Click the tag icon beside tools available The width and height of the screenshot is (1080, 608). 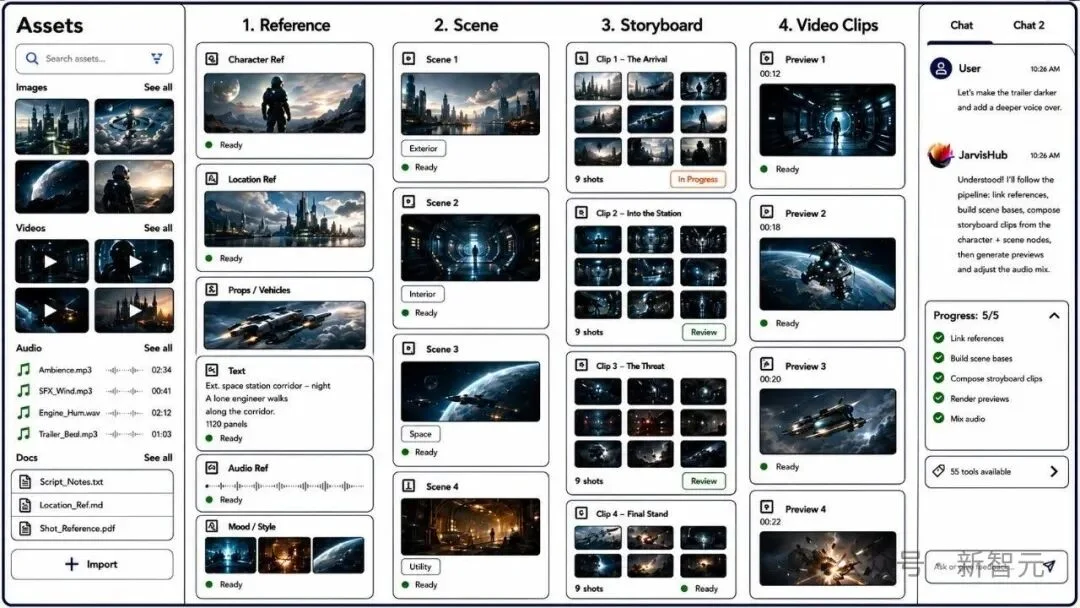[938, 471]
